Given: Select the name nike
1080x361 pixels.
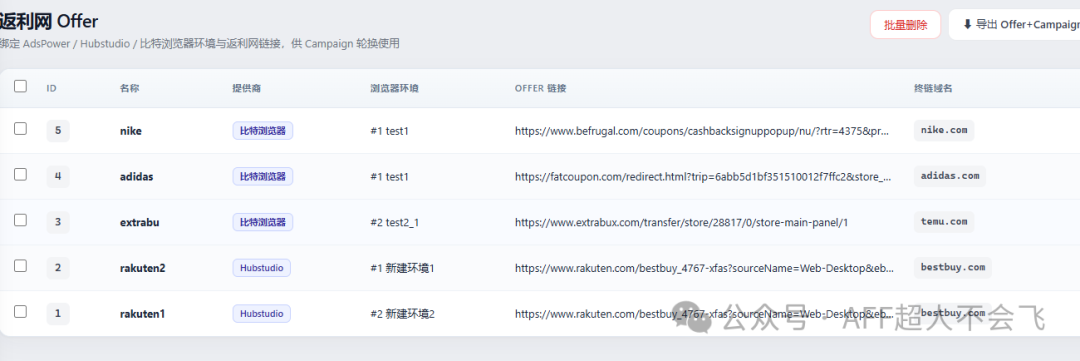Looking at the screenshot, I should point(131,130).
